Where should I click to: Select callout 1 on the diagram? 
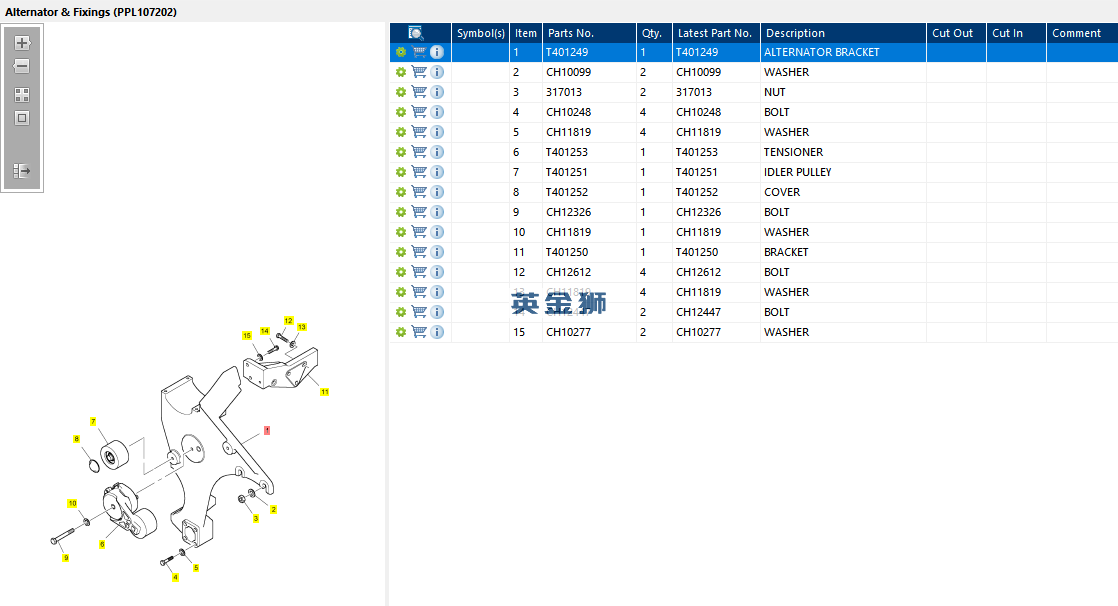267,431
